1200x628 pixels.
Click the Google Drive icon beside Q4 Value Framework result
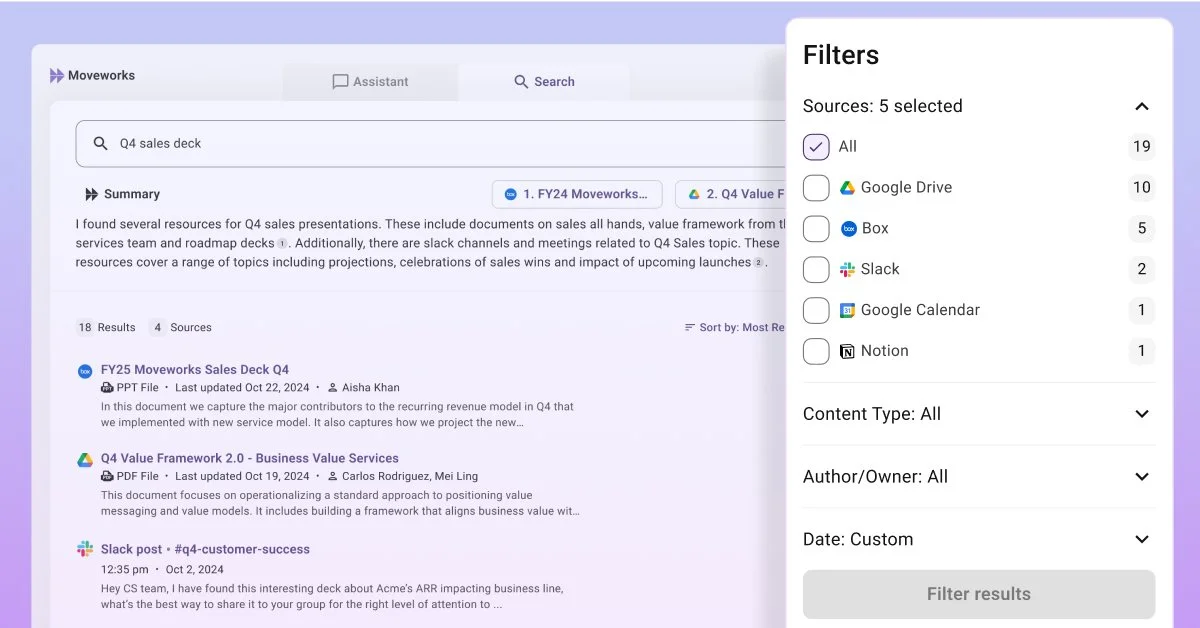click(85, 460)
